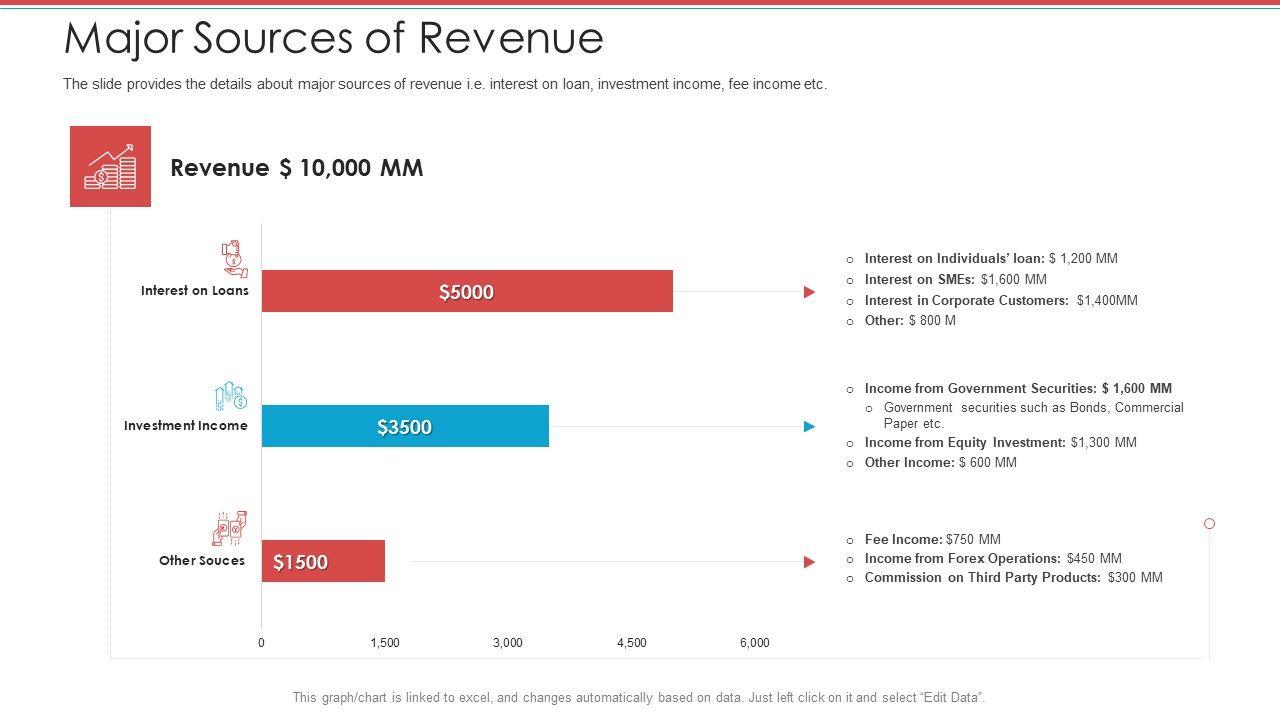The width and height of the screenshot is (1280, 720).
Task: Click the Major Sources of Revenue title
Action: 333,38
